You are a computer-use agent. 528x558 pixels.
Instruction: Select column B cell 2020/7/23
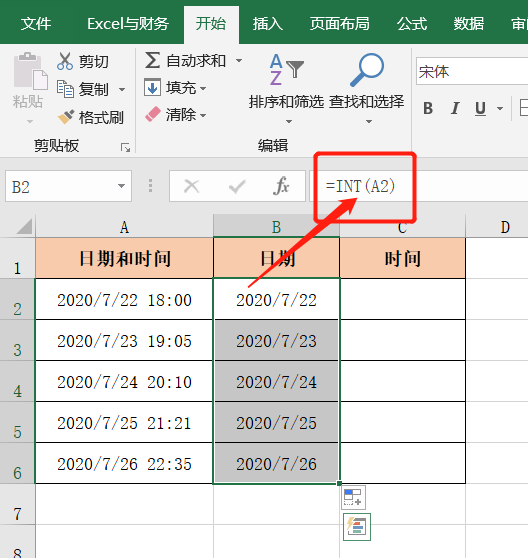coord(276,340)
